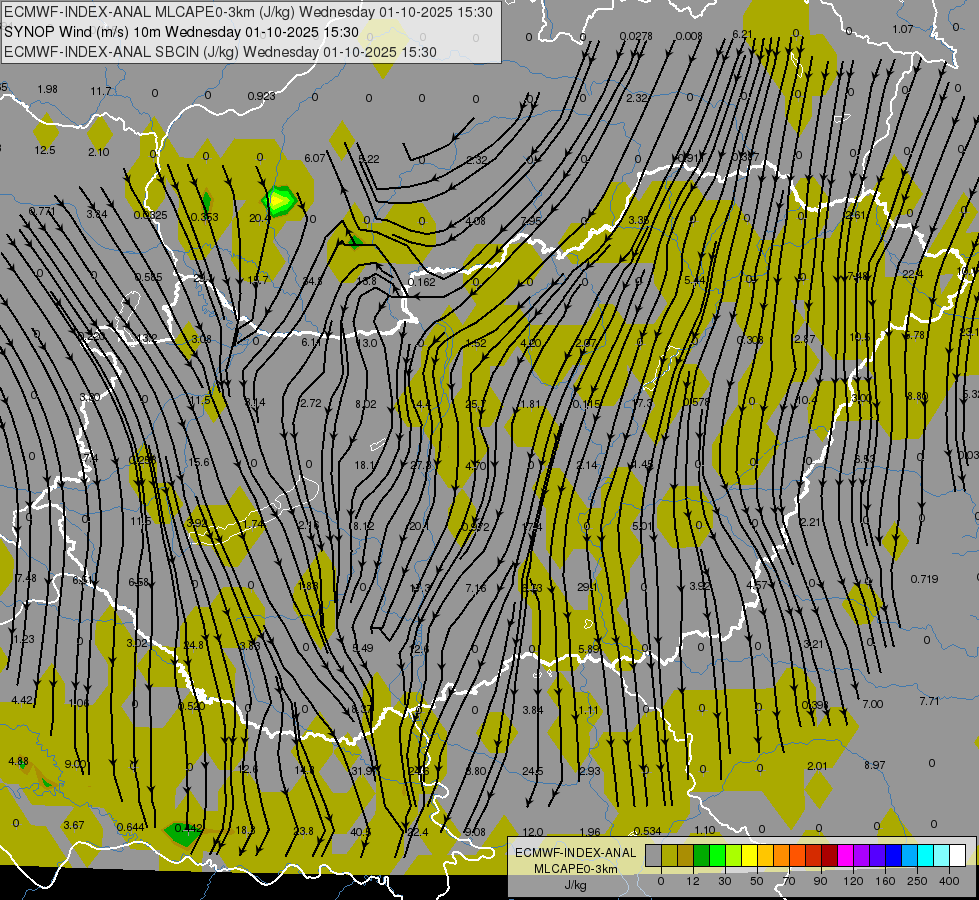Click the legend scale label 30
The height and width of the screenshot is (900, 979).
point(724,881)
